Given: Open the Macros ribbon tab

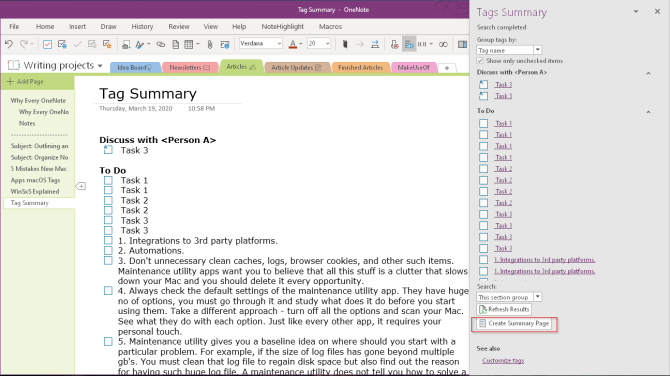Looking at the screenshot, I should [330, 26].
